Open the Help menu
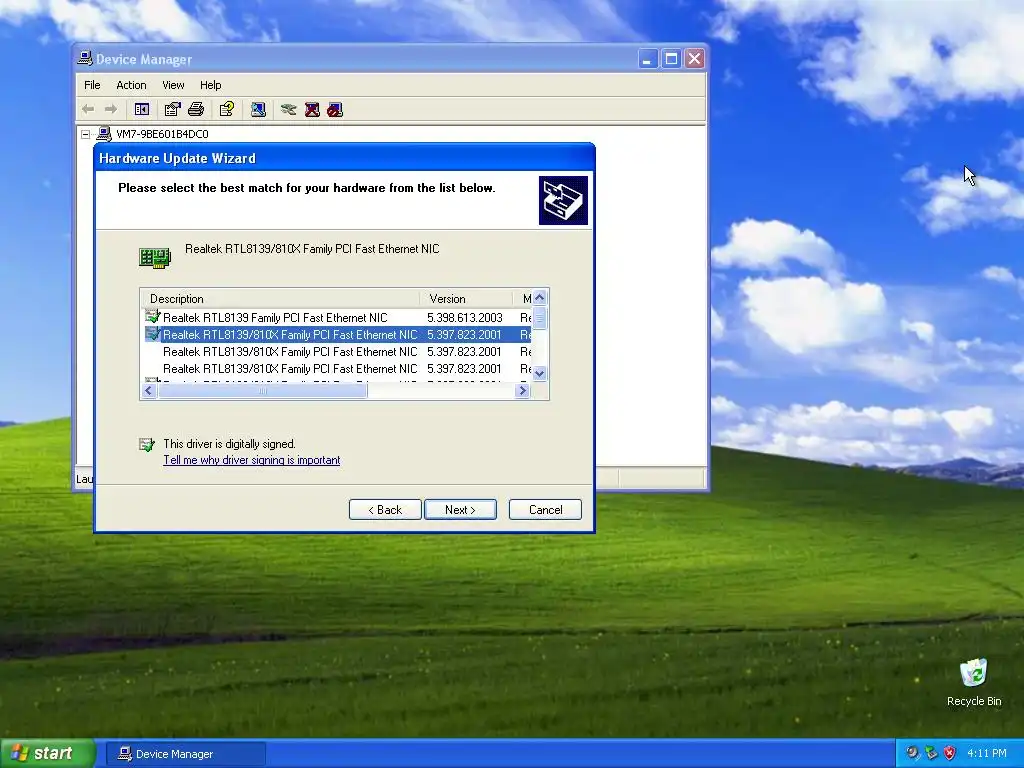Viewport: 1024px width, 768px height. pos(210,85)
